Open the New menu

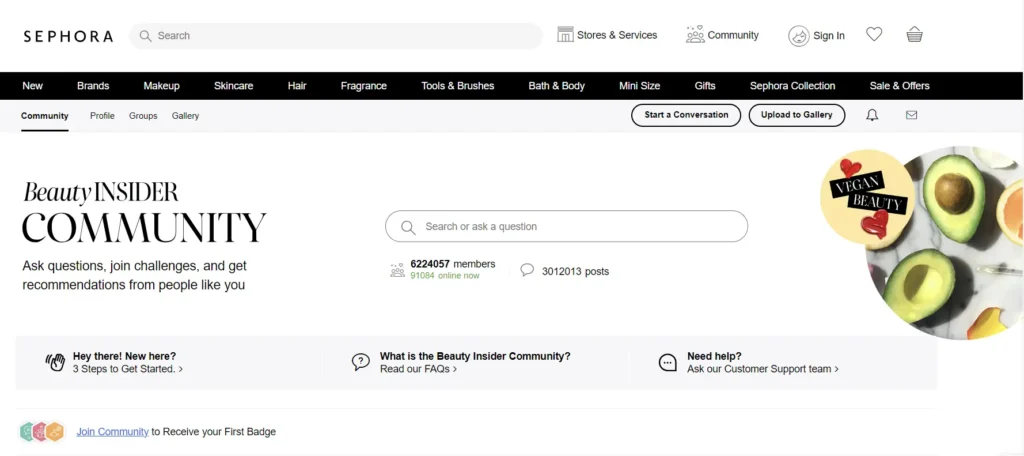coord(33,86)
